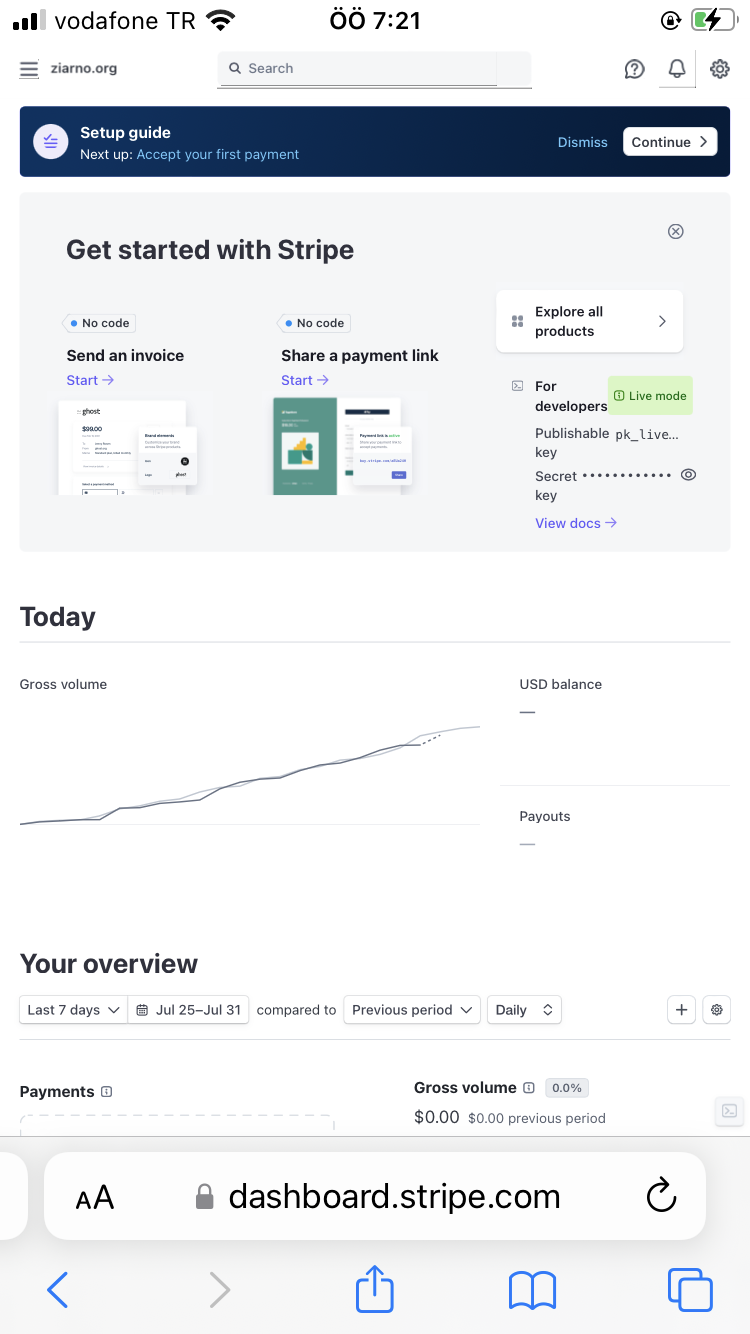Image resolution: width=750 pixels, height=1334 pixels.
Task: Expand Explore all products
Action: click(589, 321)
